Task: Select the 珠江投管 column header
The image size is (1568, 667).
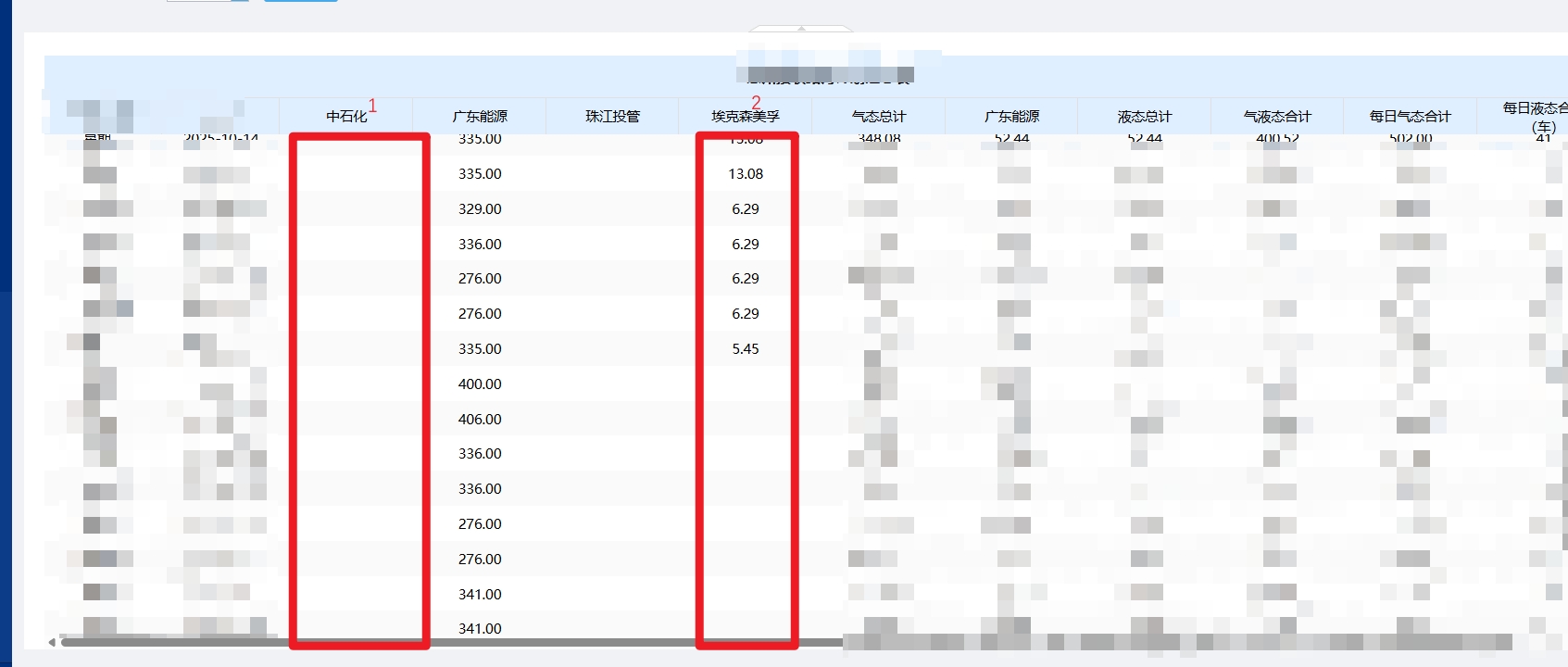Action: [612, 117]
